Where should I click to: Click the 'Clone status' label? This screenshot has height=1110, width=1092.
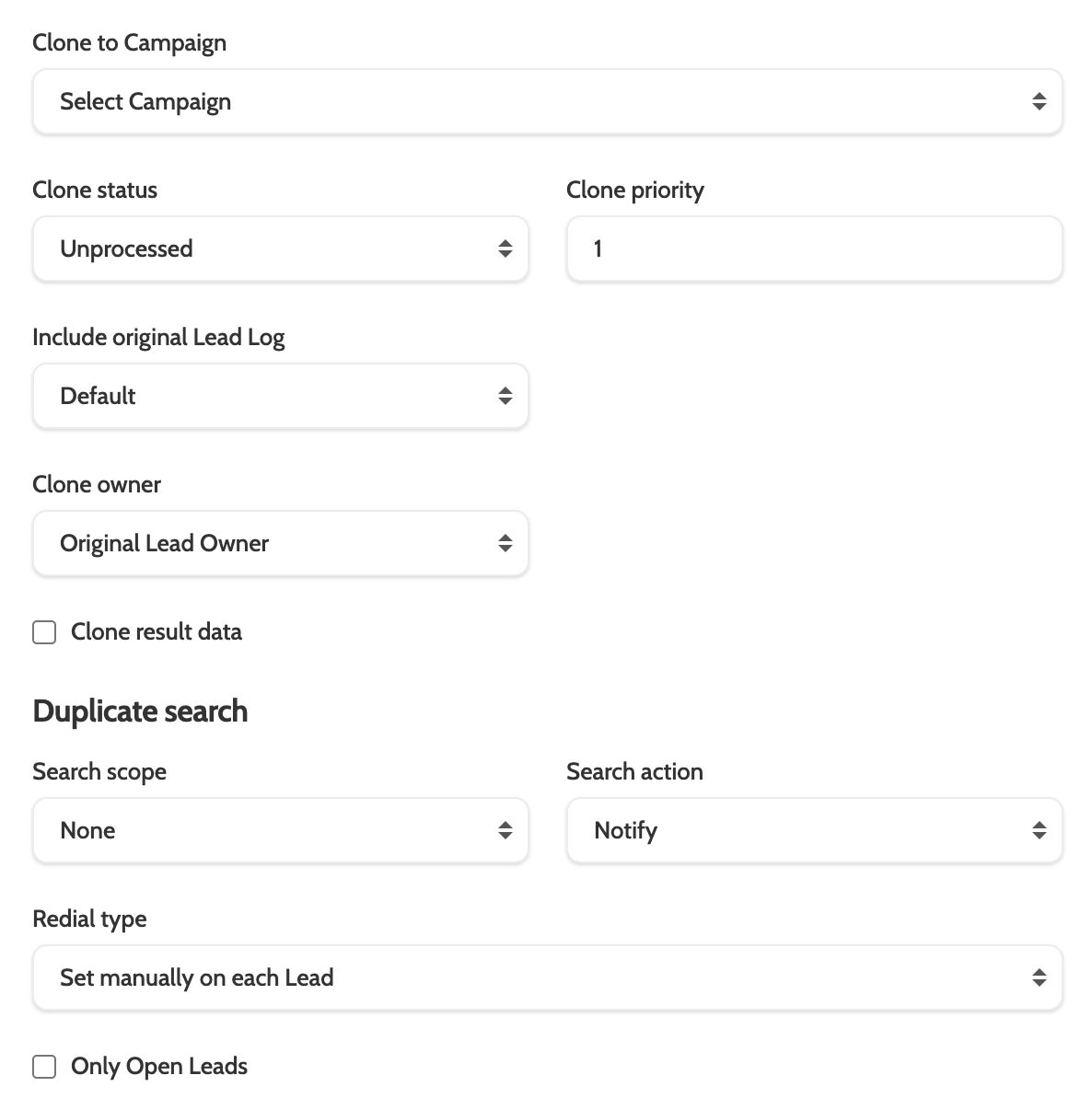[x=95, y=191]
